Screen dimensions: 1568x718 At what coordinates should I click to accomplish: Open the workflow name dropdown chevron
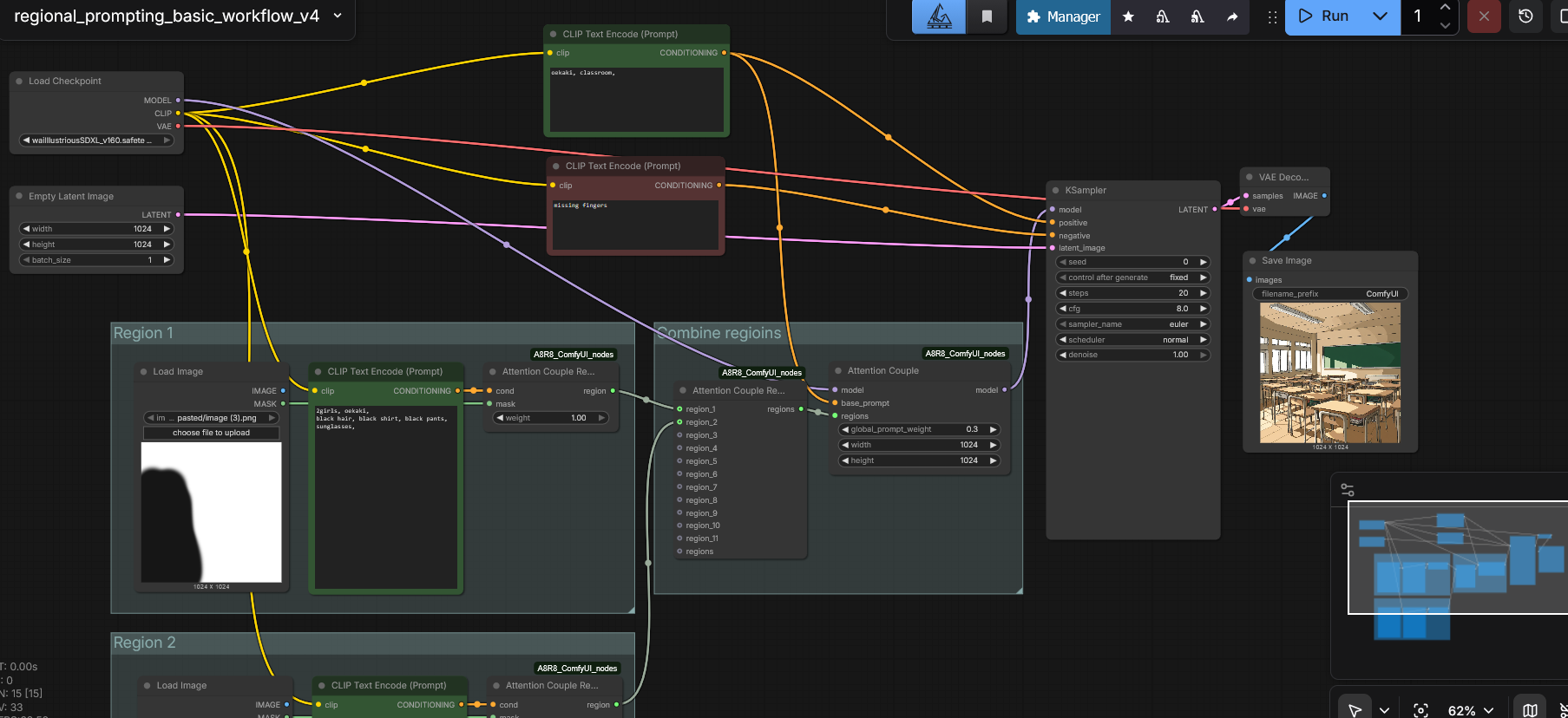coord(338,16)
